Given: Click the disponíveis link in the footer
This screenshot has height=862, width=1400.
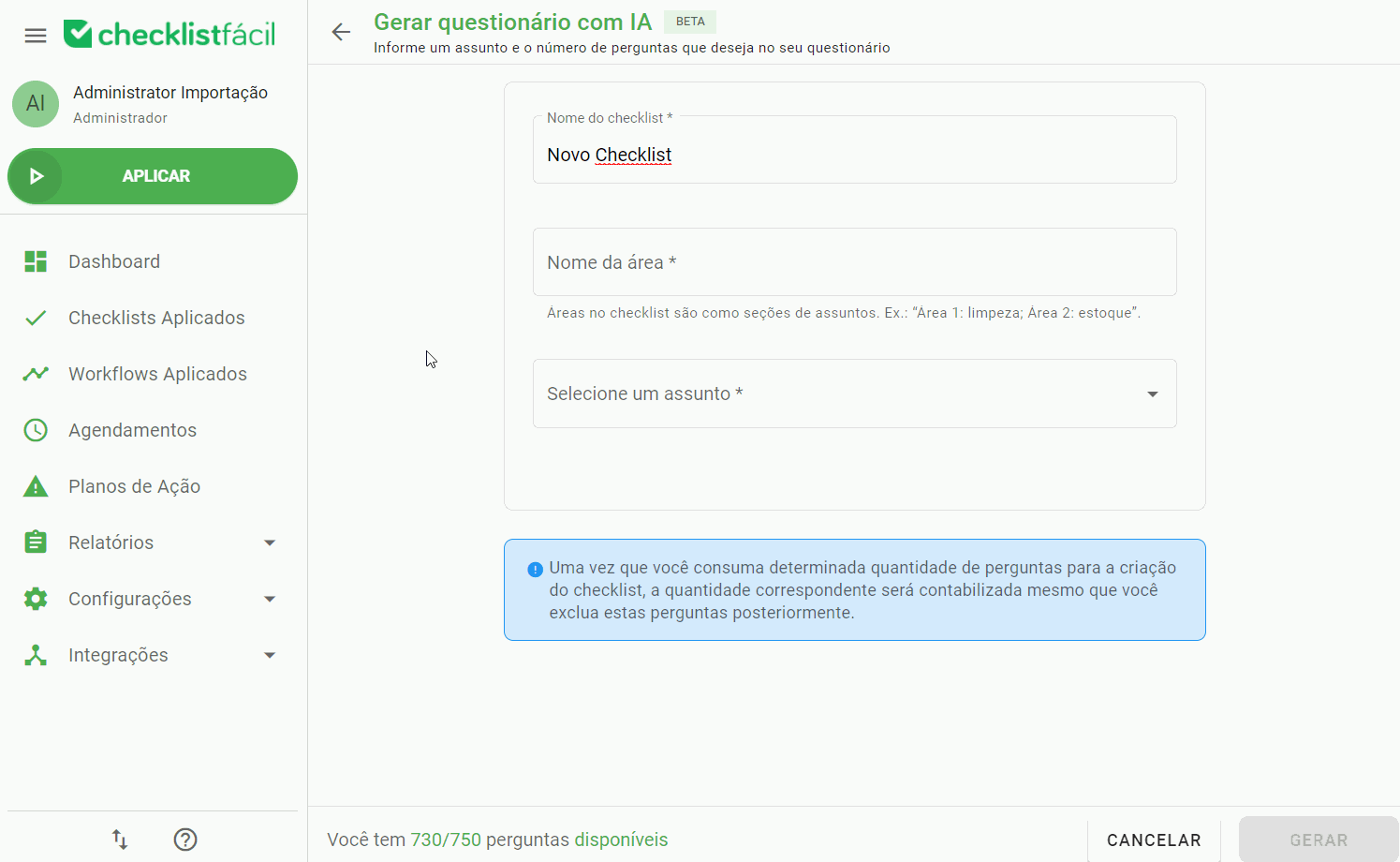Looking at the screenshot, I should [621, 839].
